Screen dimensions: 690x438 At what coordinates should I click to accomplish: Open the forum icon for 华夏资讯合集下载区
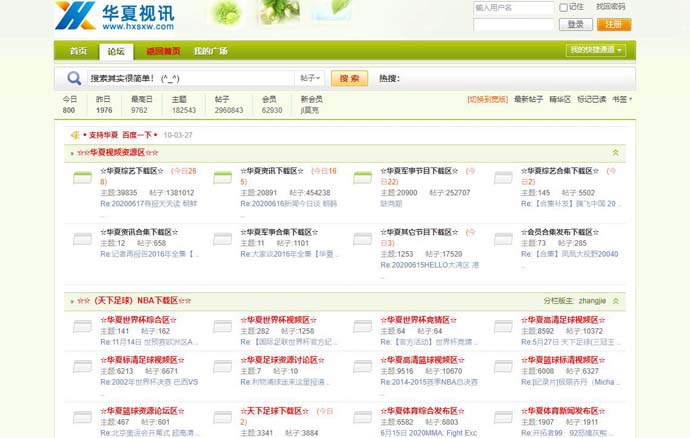pyautogui.click(x=82, y=239)
